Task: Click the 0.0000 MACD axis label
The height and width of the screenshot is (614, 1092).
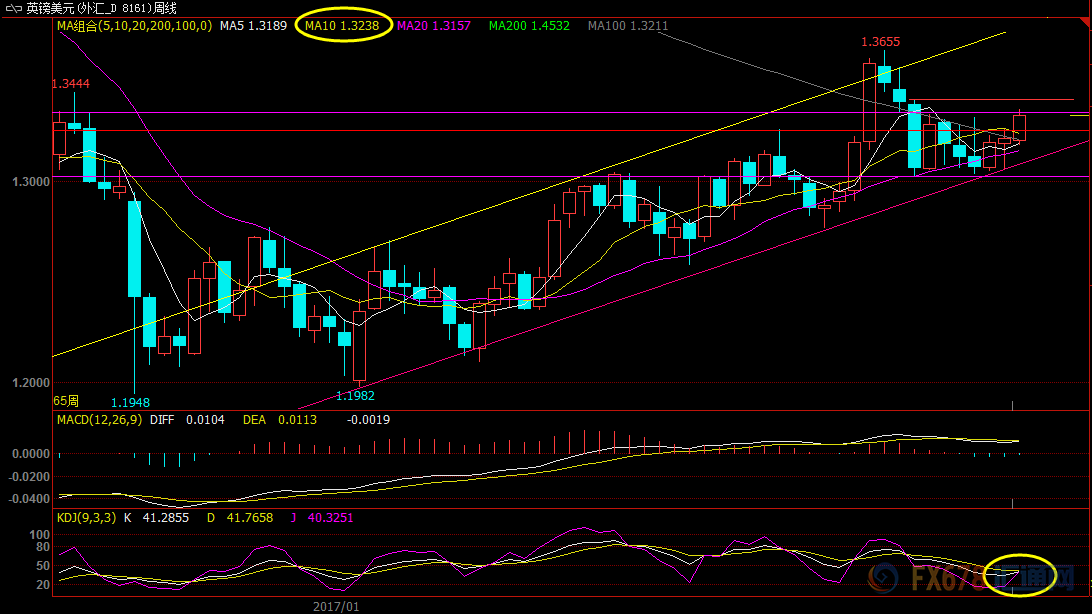Action: [31, 454]
